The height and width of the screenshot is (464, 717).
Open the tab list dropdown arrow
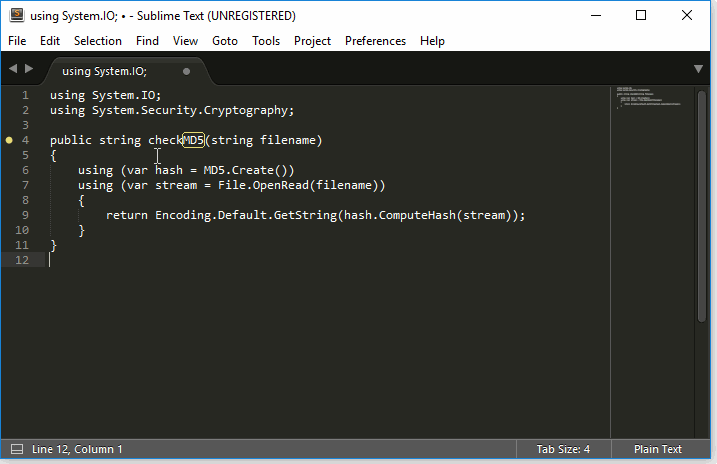698,69
